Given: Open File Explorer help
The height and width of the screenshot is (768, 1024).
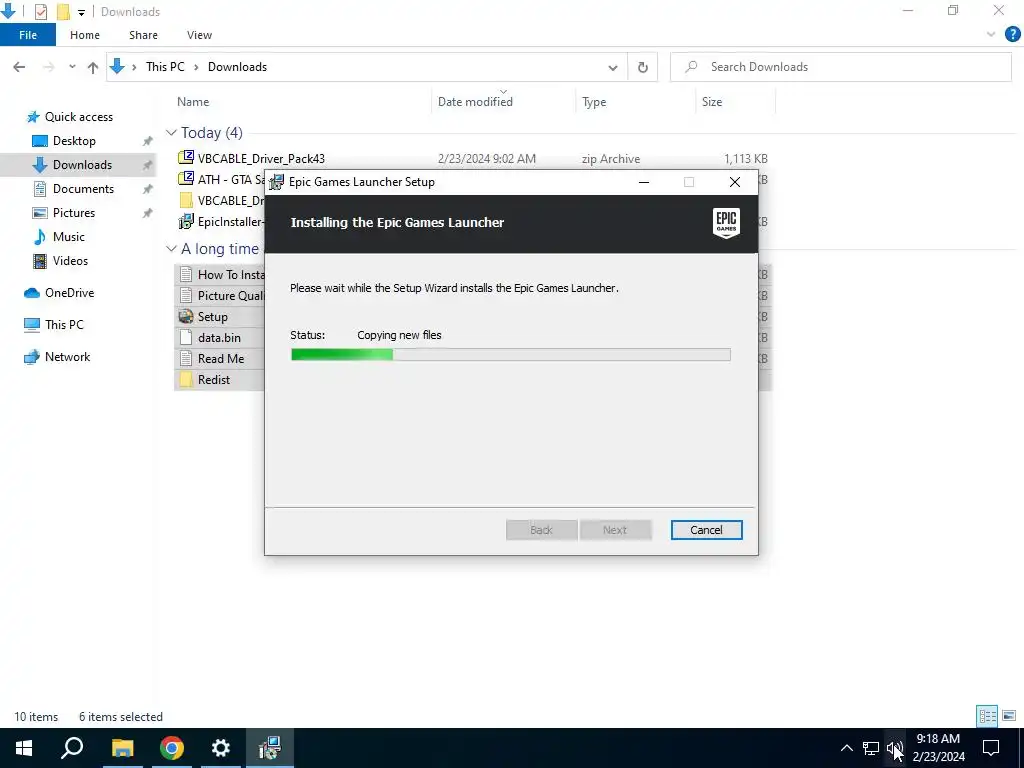Looking at the screenshot, I should tap(1012, 35).
